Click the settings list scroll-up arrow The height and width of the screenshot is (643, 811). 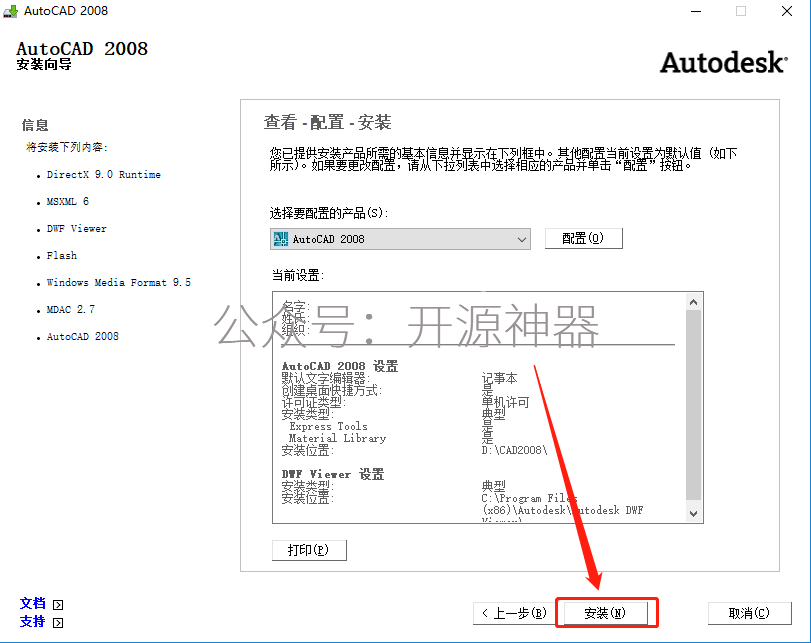(694, 302)
